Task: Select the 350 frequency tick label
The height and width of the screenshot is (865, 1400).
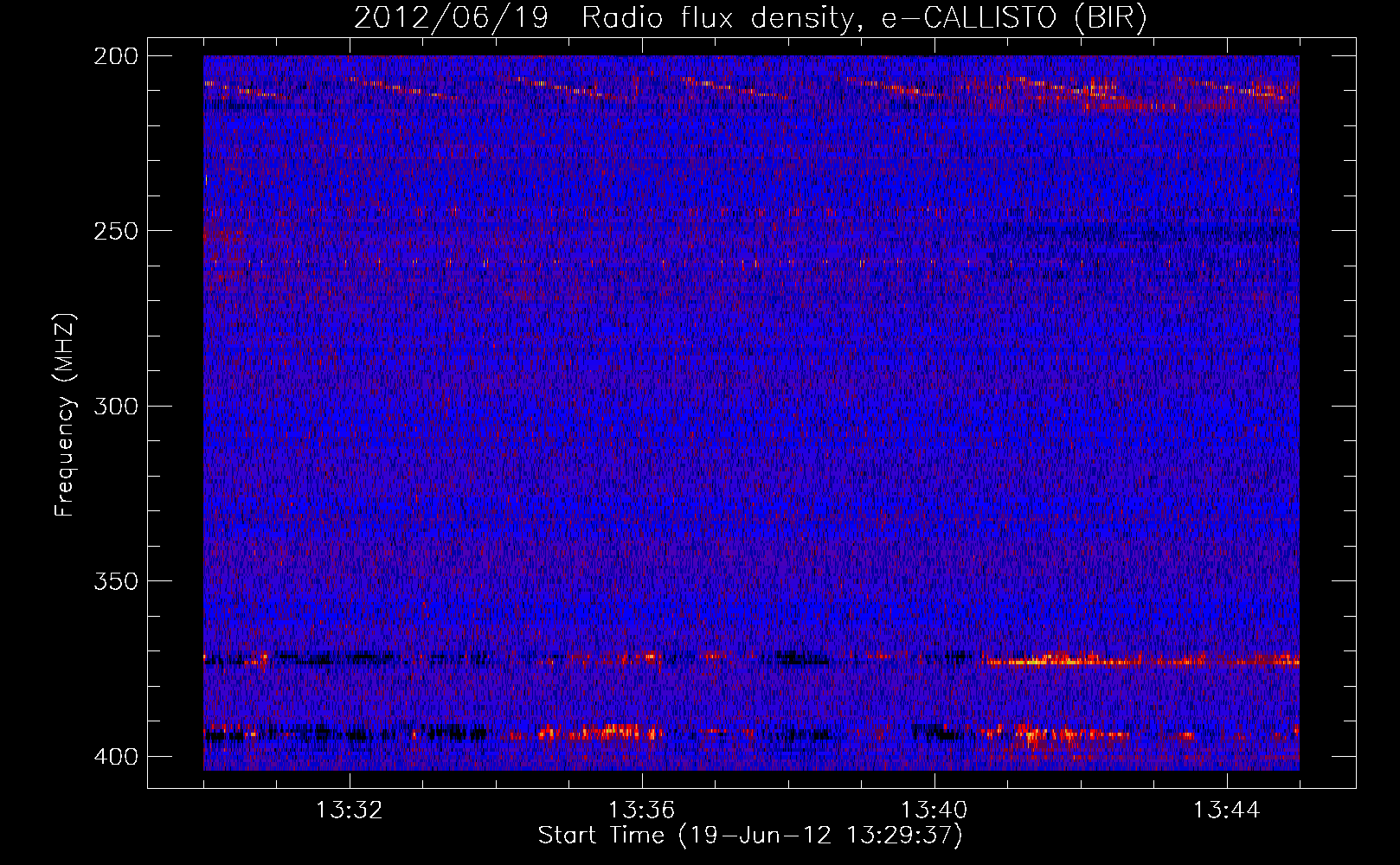Action: [x=116, y=580]
